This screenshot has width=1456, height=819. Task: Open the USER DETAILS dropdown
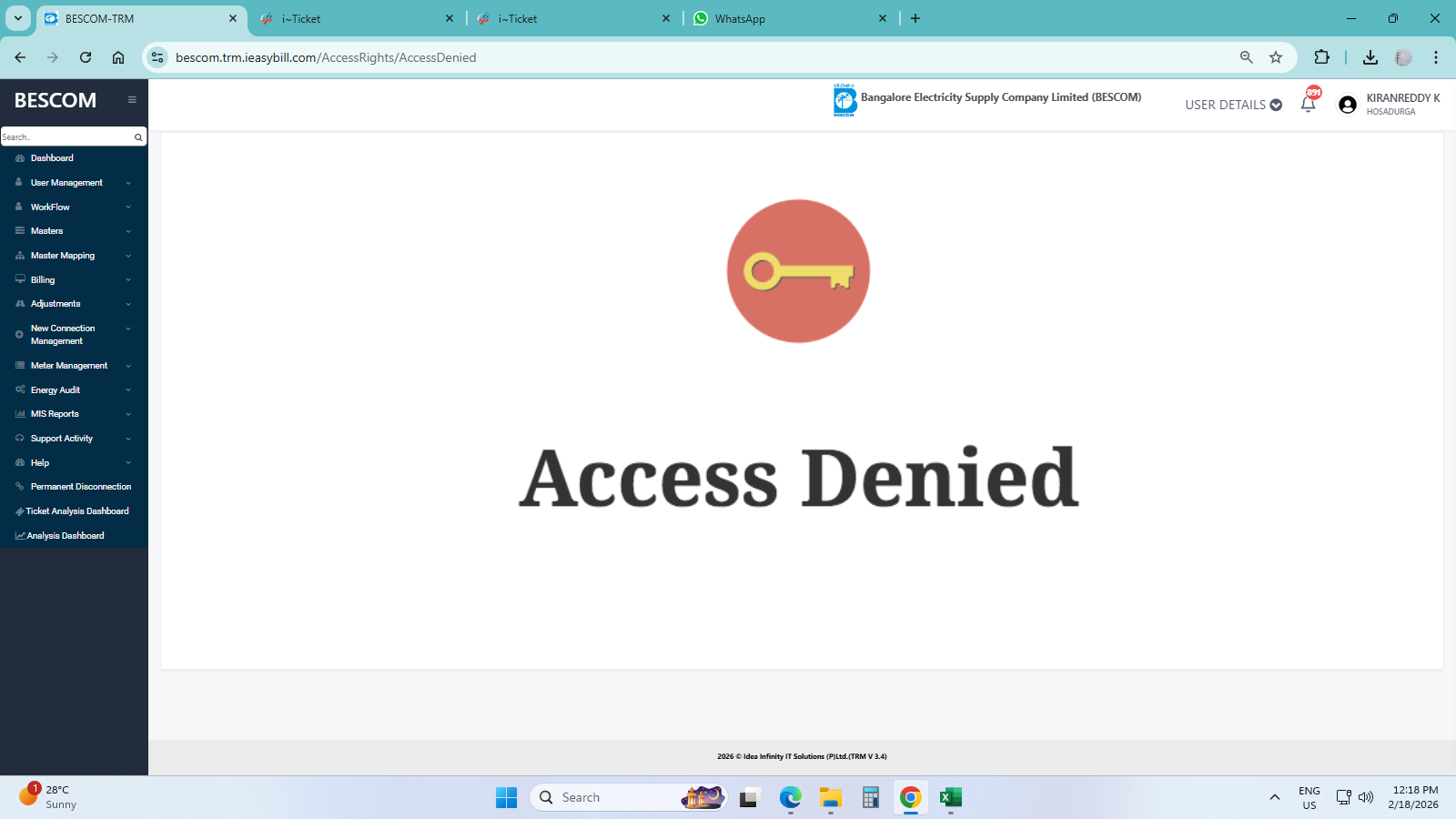[1234, 105]
